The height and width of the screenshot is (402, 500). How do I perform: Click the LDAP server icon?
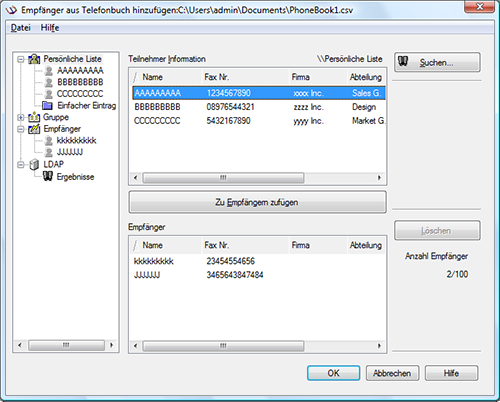34,165
